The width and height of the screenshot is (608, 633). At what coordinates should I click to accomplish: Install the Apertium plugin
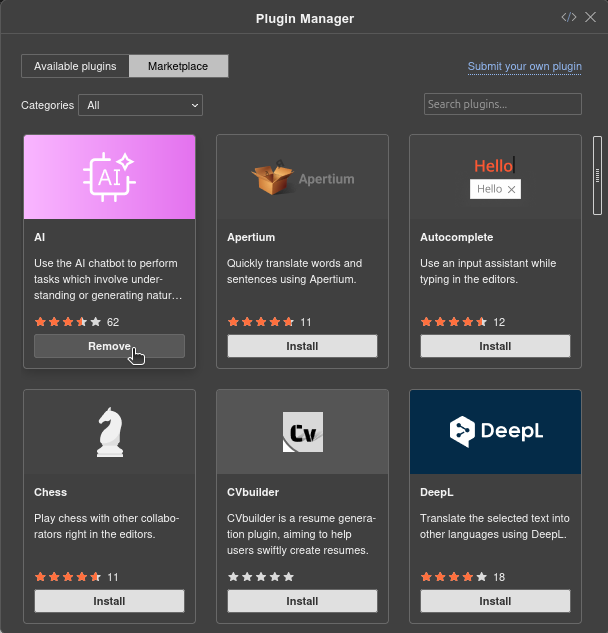point(302,346)
